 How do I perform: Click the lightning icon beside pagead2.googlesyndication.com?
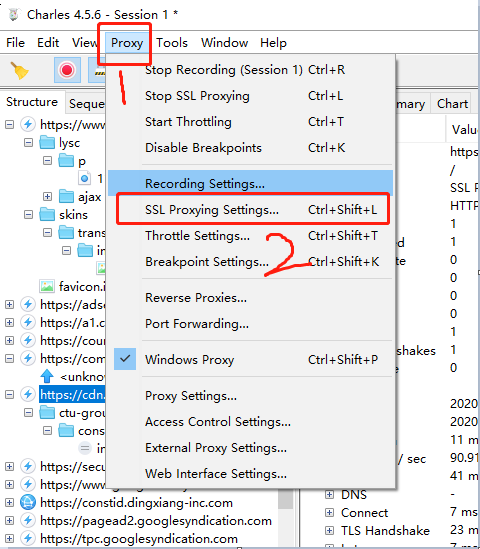pos(28,521)
